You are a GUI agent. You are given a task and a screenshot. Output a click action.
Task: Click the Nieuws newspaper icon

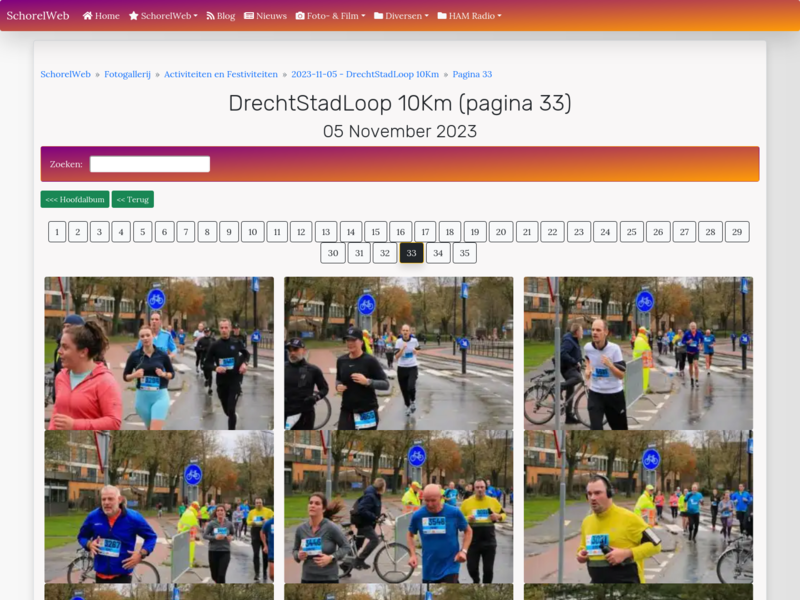coord(249,16)
